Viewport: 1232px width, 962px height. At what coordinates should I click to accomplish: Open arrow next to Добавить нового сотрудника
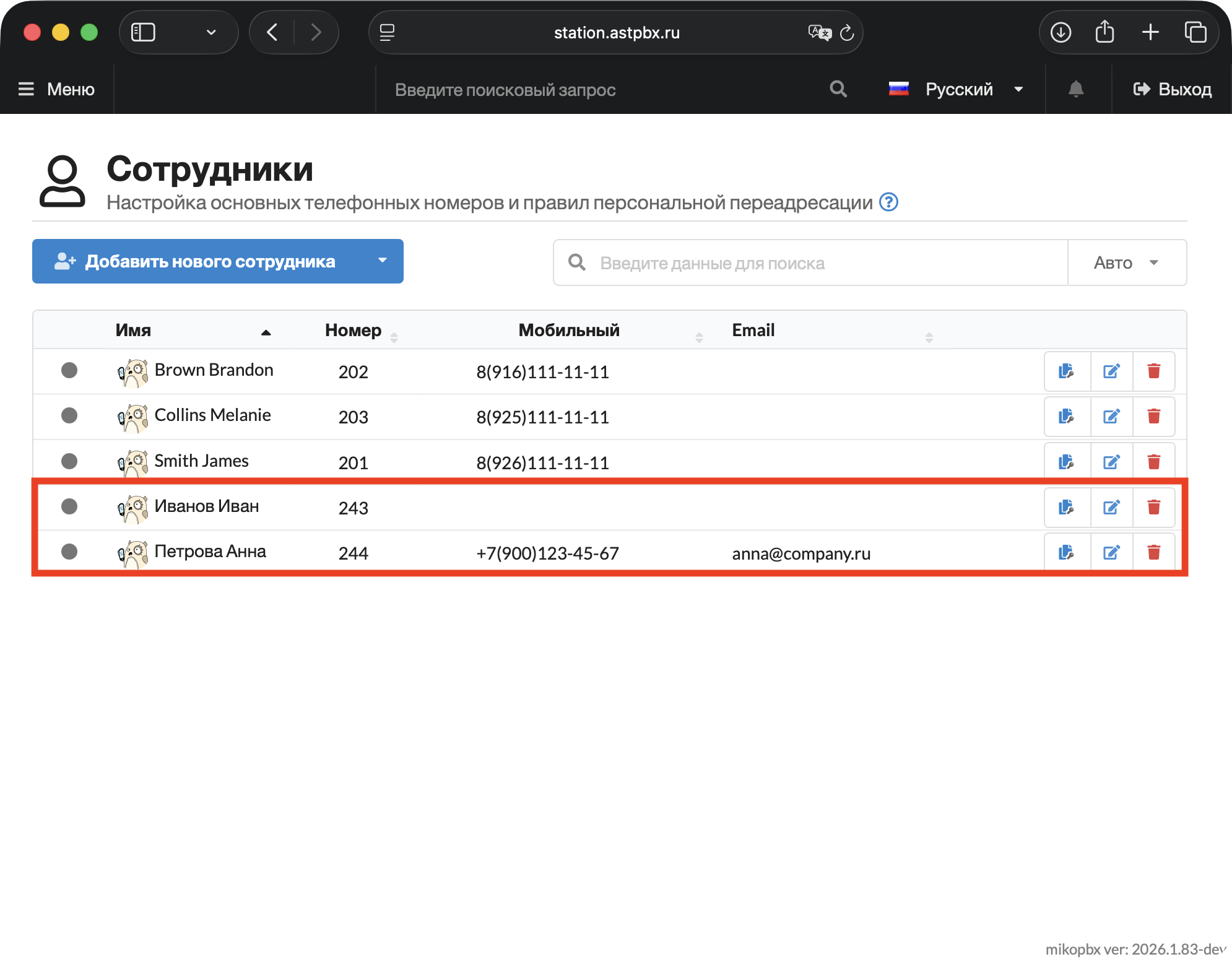383,261
